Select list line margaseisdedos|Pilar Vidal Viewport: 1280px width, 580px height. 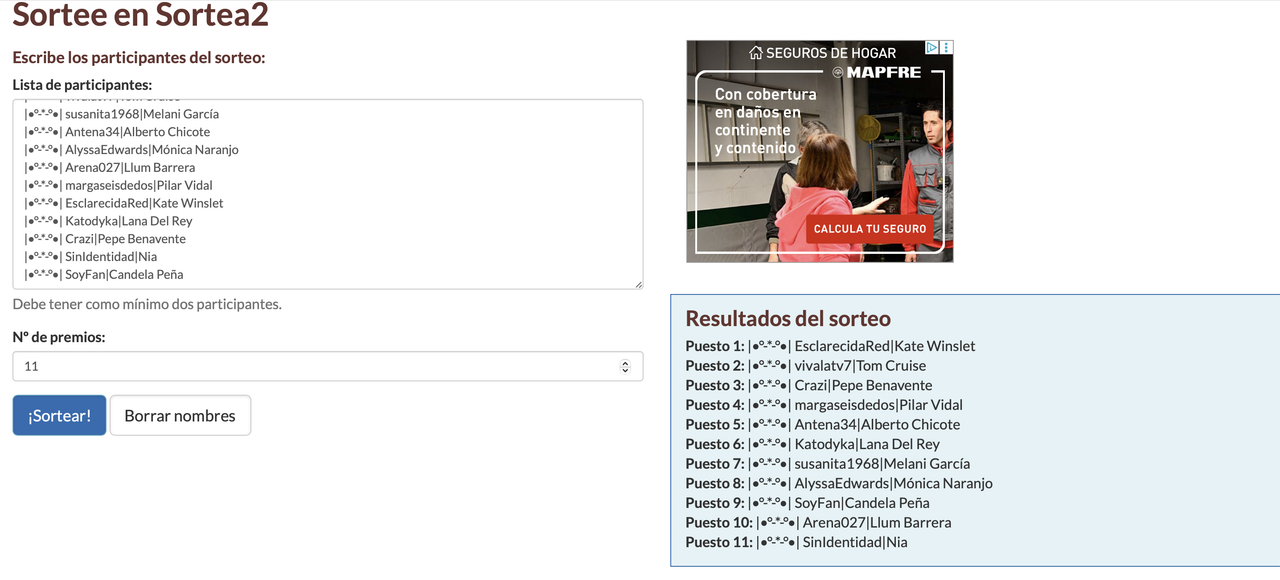click(x=118, y=186)
